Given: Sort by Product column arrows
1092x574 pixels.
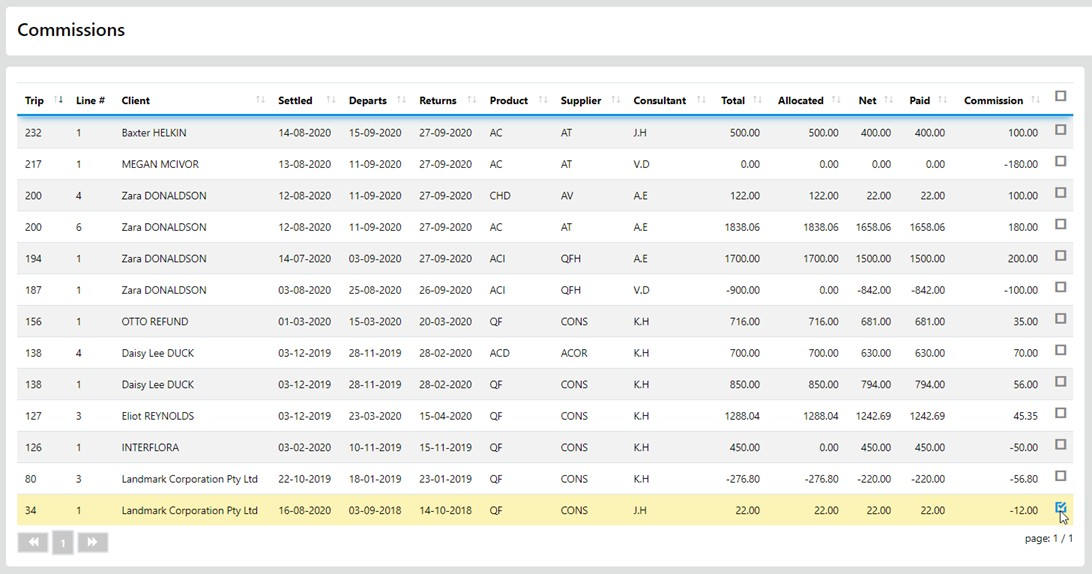Looking at the screenshot, I should pyautogui.click(x=544, y=100).
